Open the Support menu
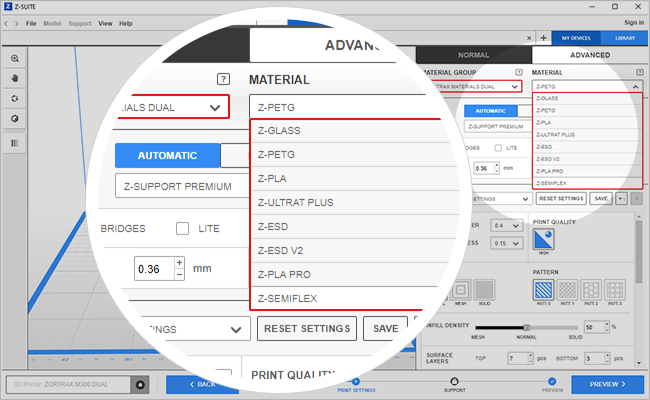 click(x=80, y=24)
